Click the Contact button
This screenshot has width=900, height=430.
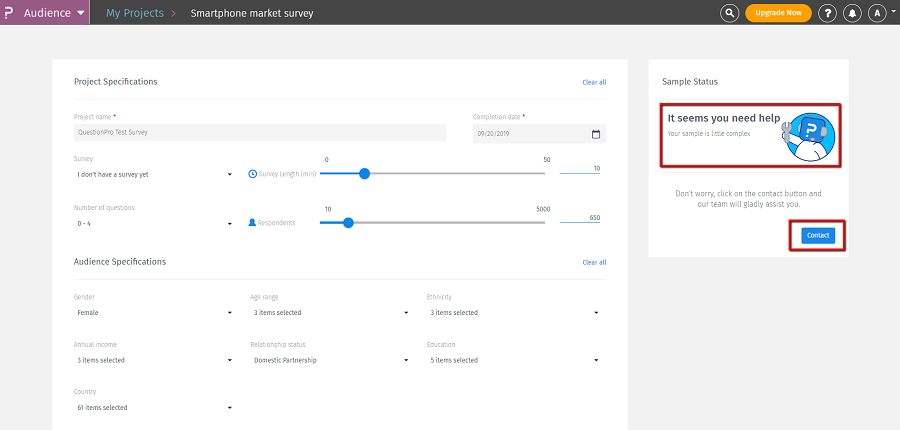pos(818,235)
